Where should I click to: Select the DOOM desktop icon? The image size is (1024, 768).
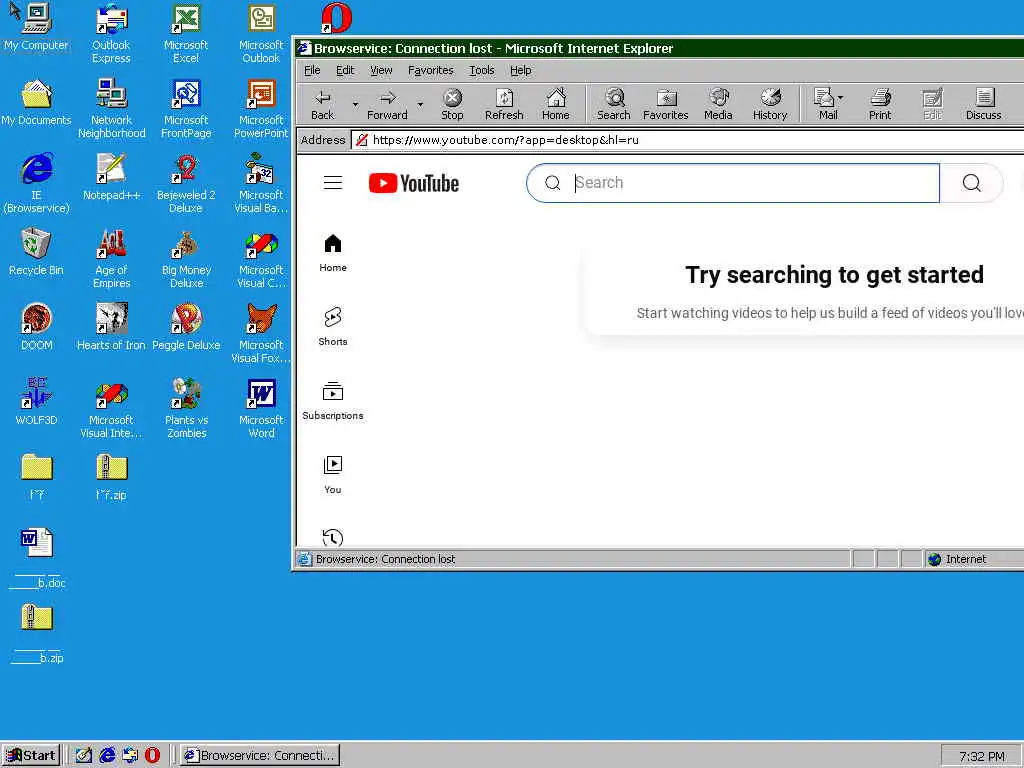click(37, 327)
